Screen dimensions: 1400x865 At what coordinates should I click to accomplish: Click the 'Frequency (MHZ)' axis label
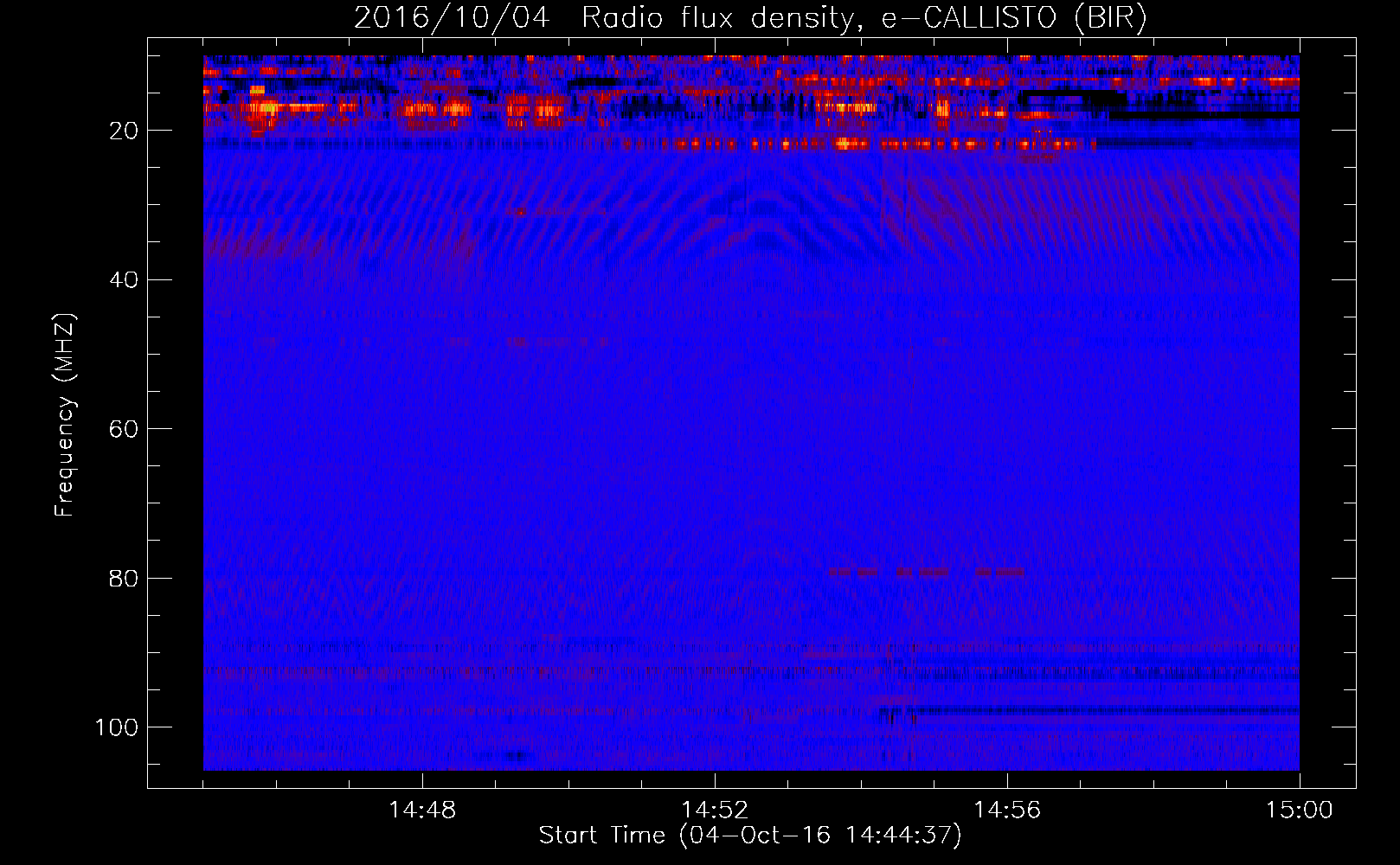pyautogui.click(x=65, y=414)
